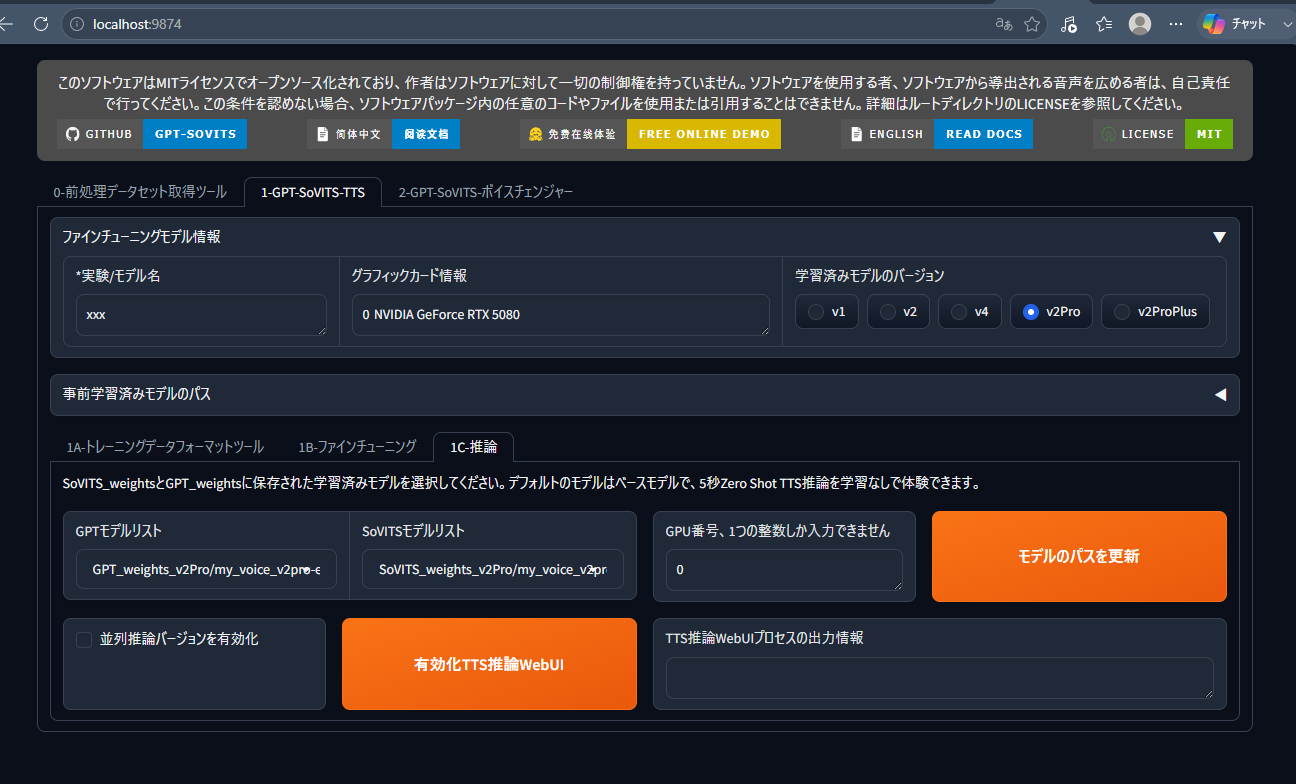Image resolution: width=1296 pixels, height=784 pixels.
Task: Expand the 事前学習済みモデルのパス section arrow
Action: (1219, 395)
